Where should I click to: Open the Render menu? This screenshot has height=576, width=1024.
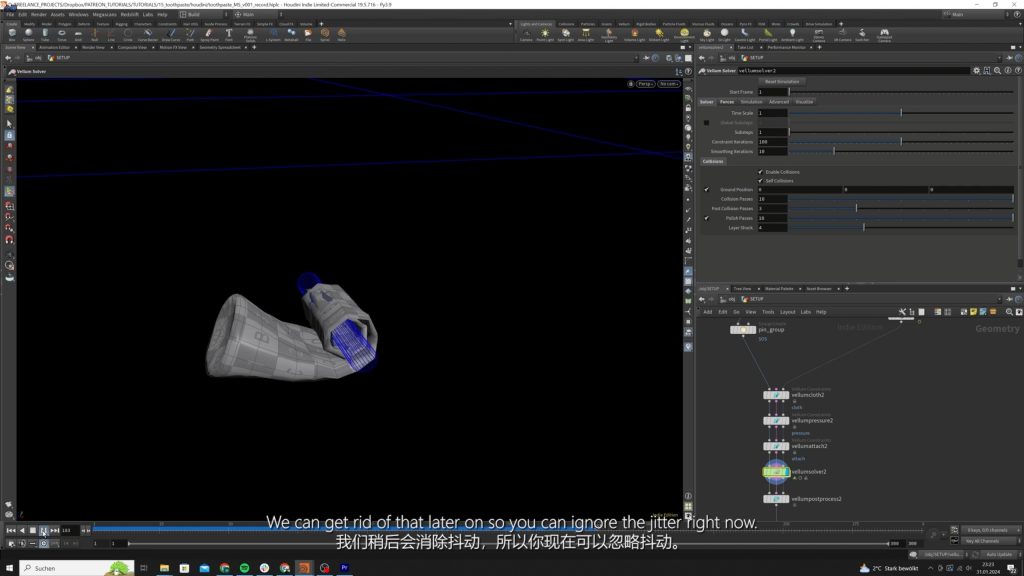click(x=39, y=14)
